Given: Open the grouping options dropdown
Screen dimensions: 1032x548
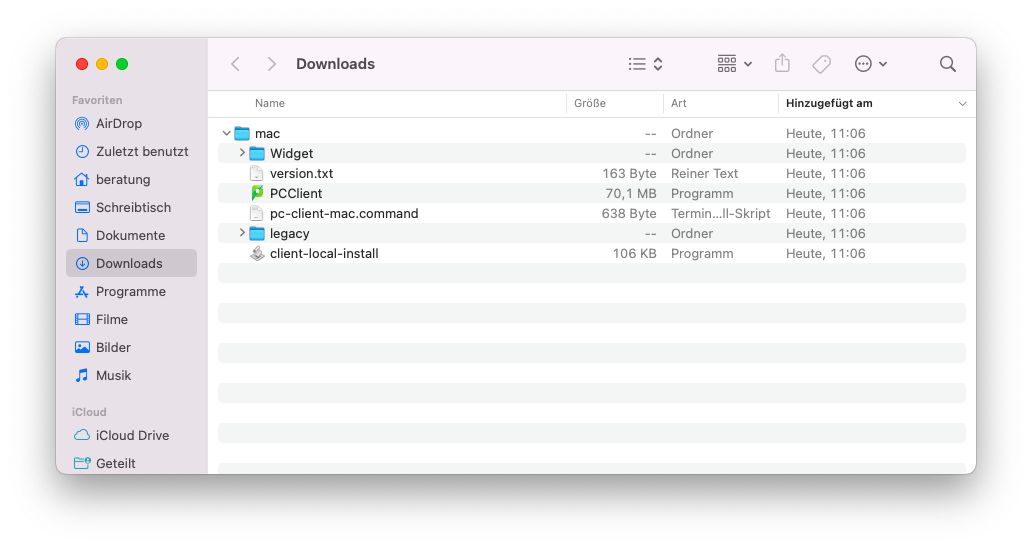Looking at the screenshot, I should [x=735, y=64].
